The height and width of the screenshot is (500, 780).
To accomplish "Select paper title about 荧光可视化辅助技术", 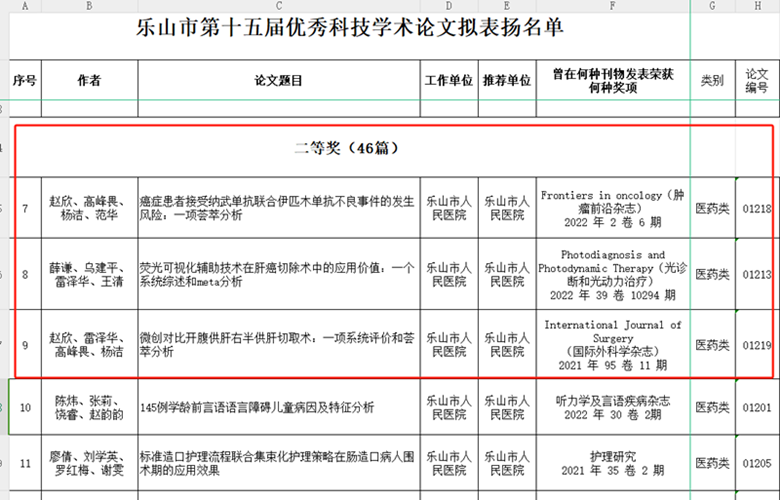I will click(279, 274).
